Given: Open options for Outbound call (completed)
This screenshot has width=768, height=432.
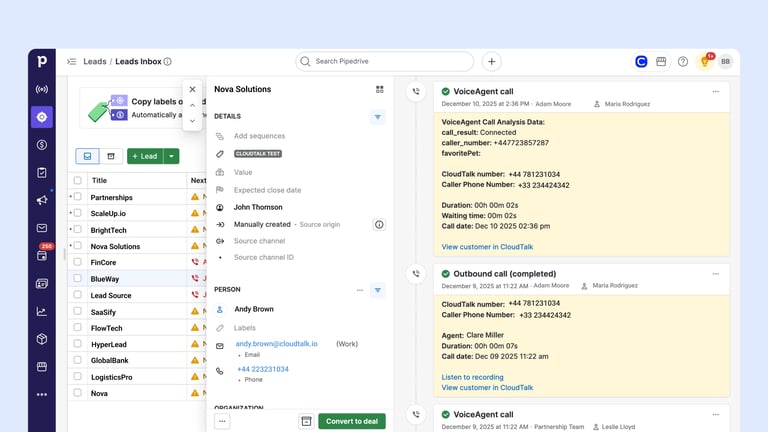Looking at the screenshot, I should [716, 274].
